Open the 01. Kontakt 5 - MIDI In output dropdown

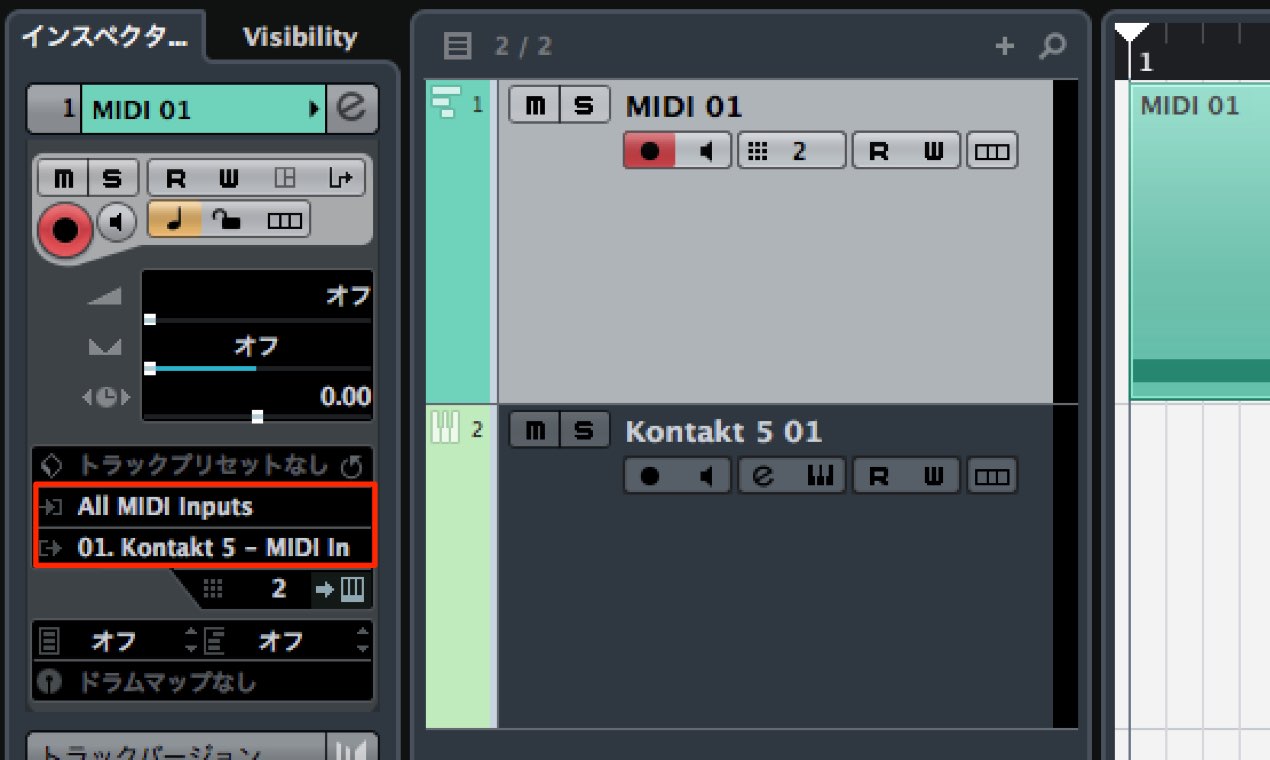pos(204,547)
